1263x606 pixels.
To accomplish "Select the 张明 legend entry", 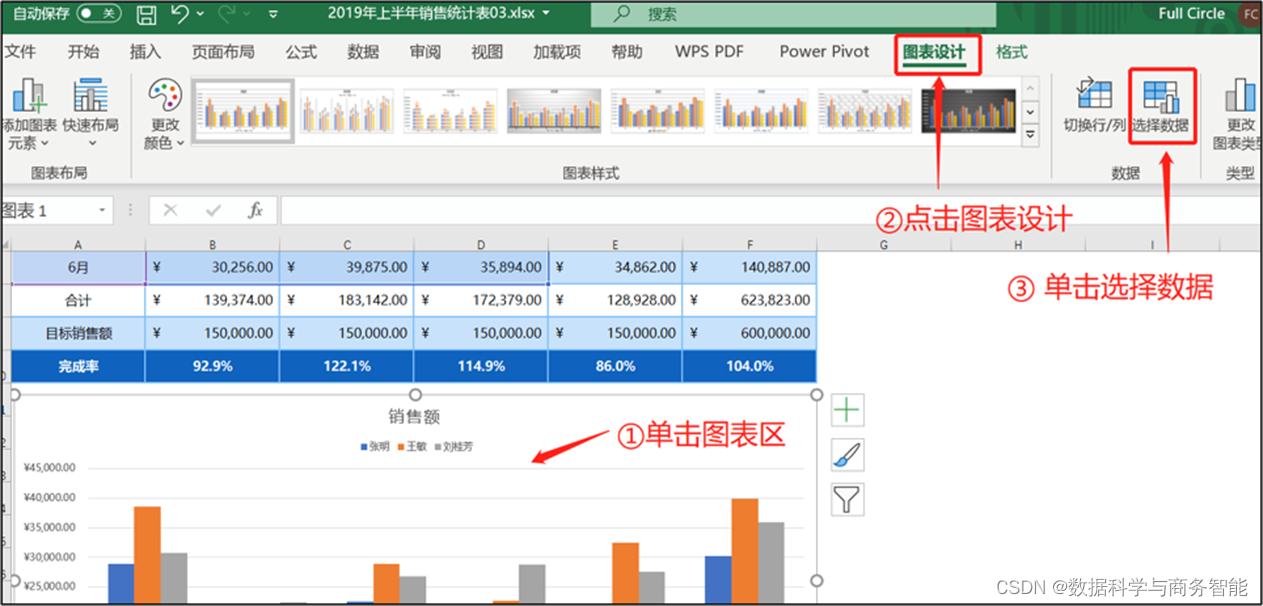I will (x=375, y=447).
